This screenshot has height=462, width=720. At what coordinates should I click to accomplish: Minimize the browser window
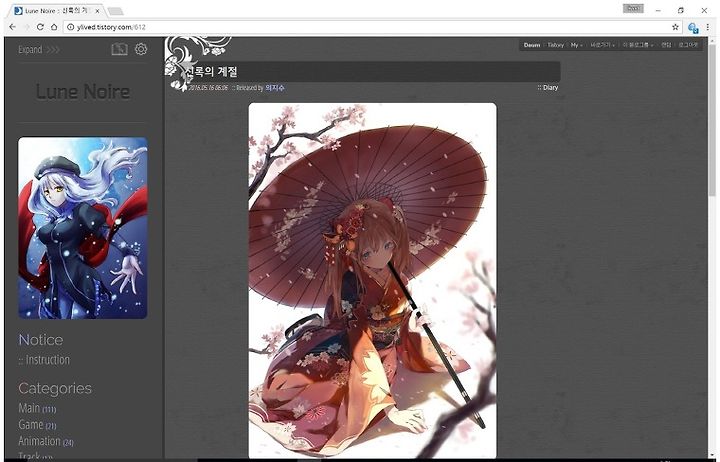658,10
